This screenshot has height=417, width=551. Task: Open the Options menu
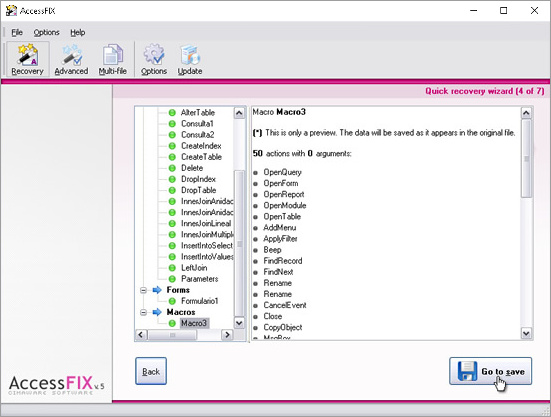[46, 33]
